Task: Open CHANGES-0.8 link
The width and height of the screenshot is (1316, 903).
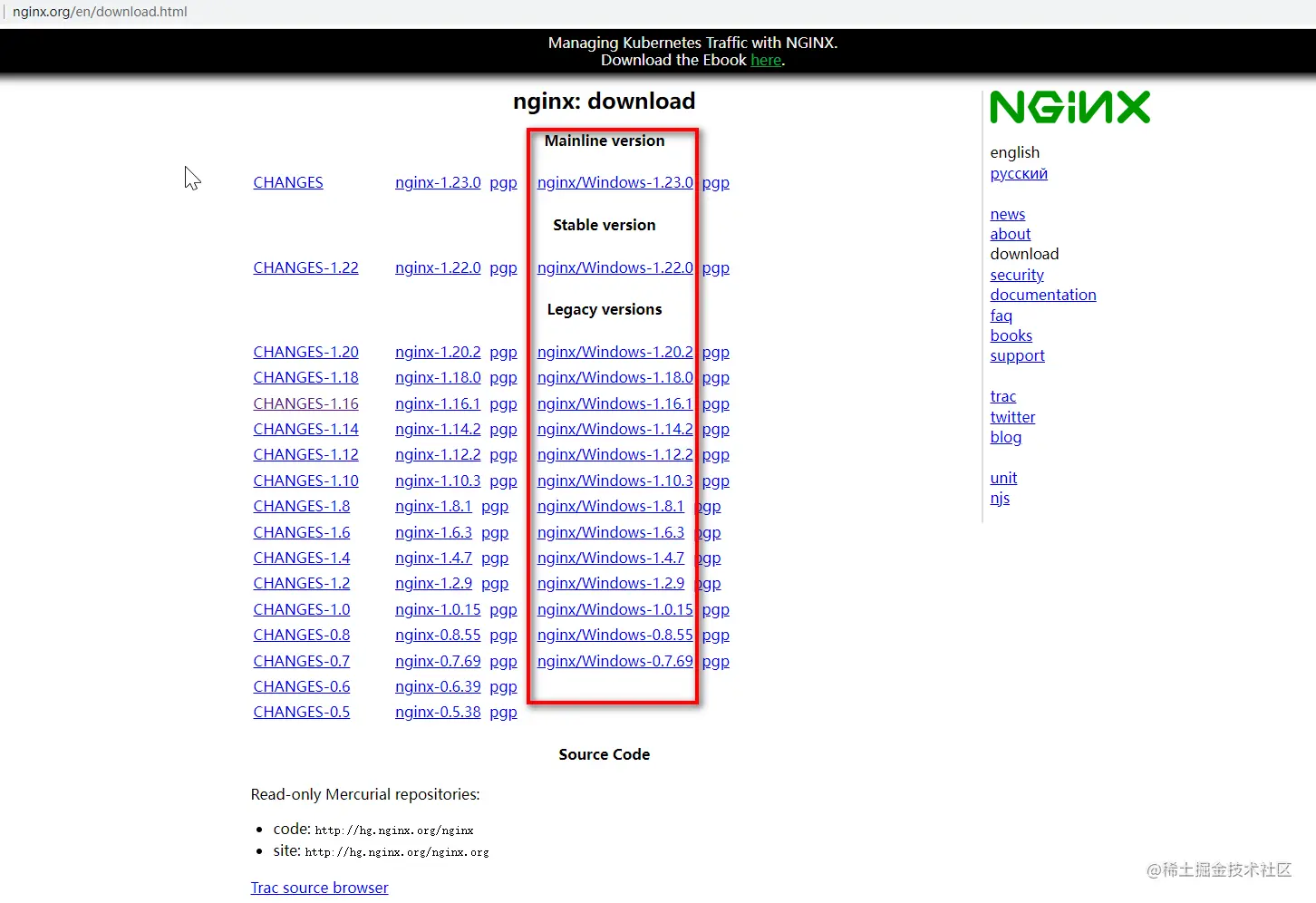Action: click(x=301, y=635)
